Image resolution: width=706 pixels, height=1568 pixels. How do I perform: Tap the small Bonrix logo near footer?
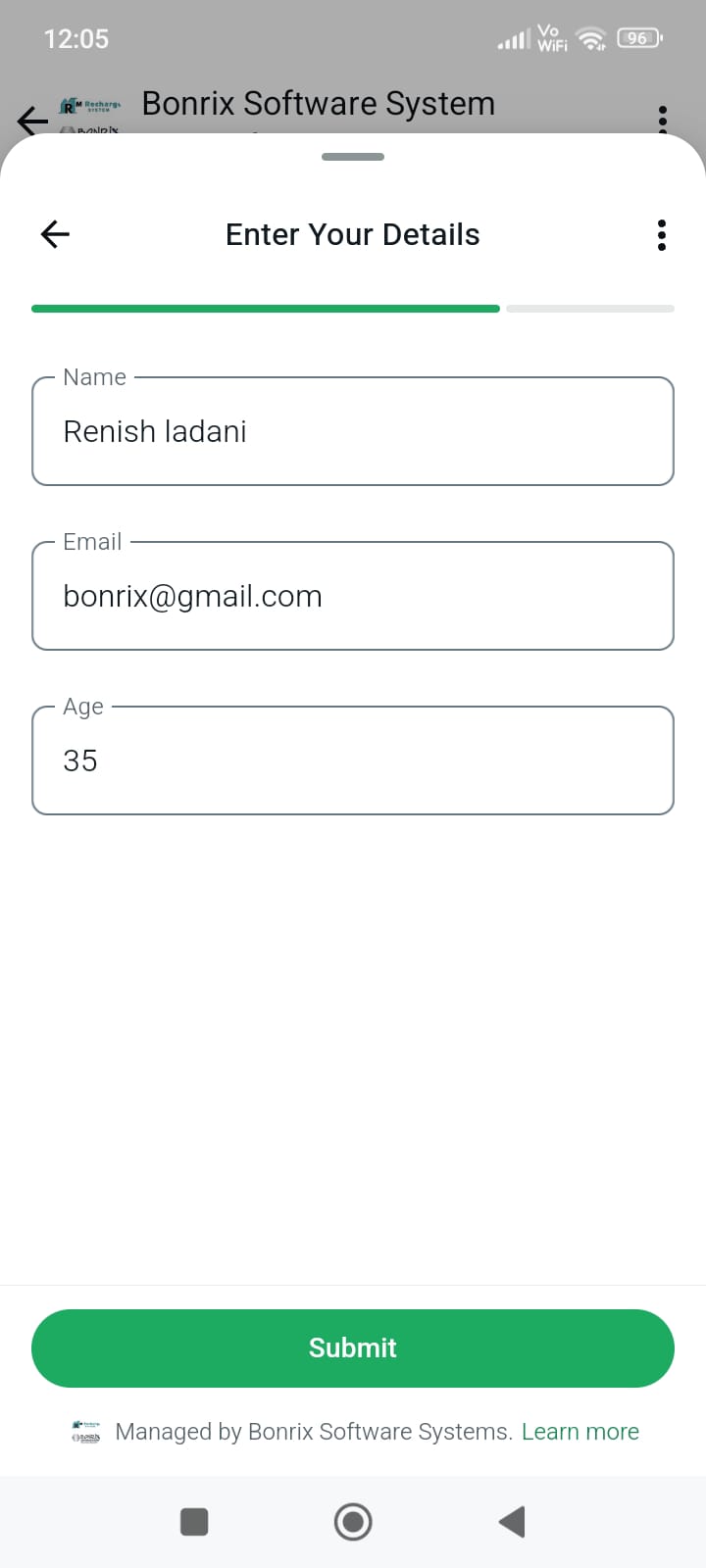[86, 1432]
